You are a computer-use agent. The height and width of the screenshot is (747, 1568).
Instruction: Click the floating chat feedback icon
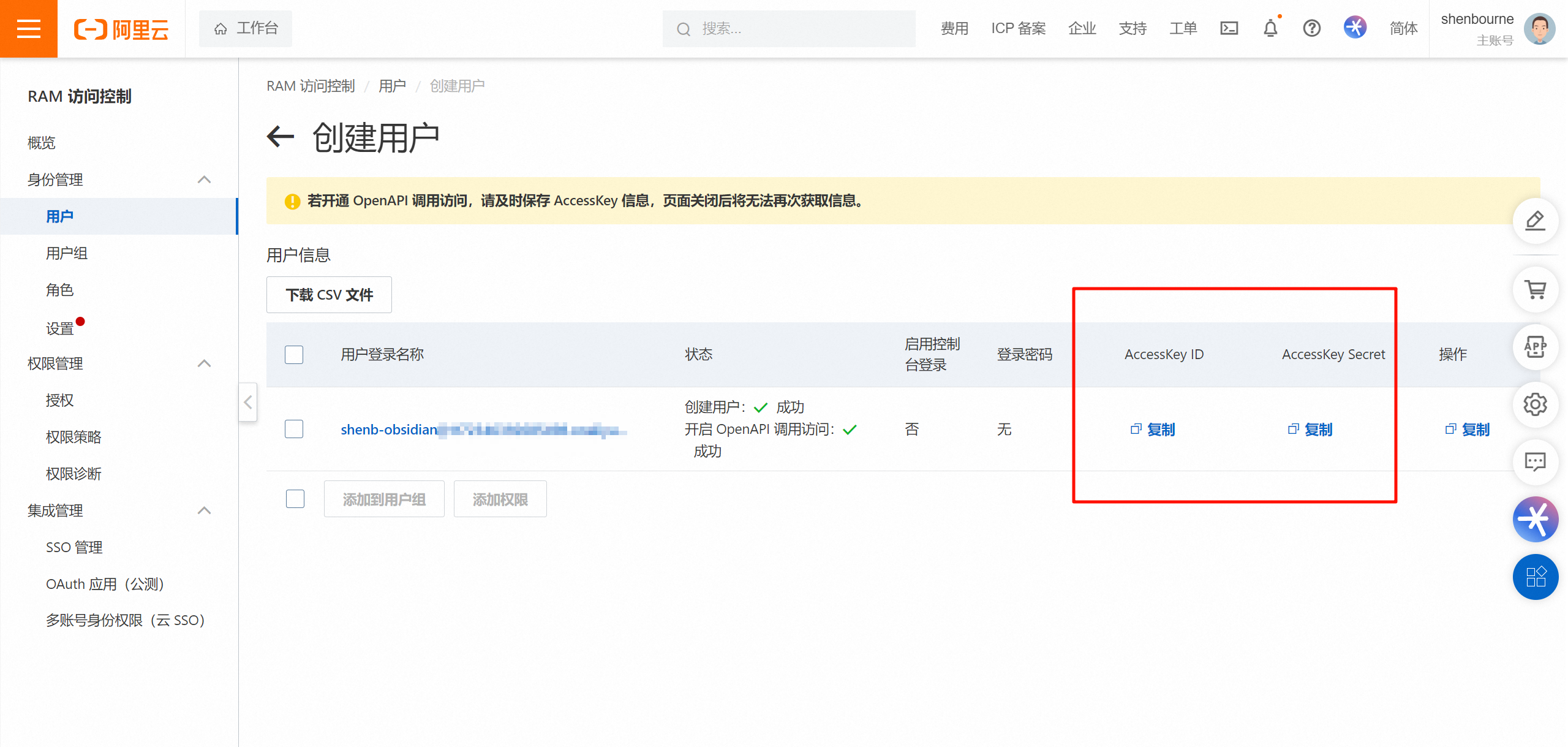pyautogui.click(x=1535, y=461)
